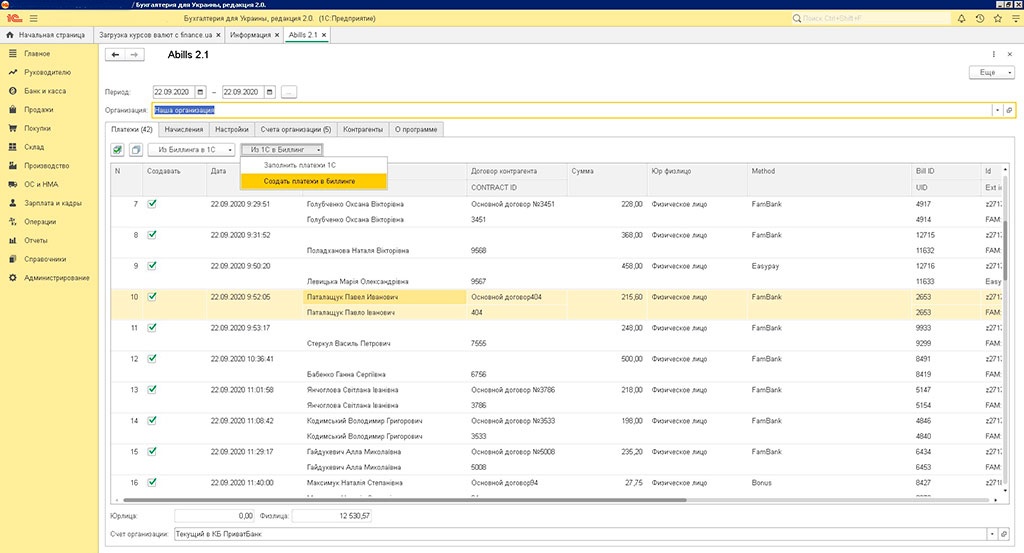1024x553 pixels.
Task: Click the period selection ellipsis button
Action: pyautogui.click(x=289, y=91)
